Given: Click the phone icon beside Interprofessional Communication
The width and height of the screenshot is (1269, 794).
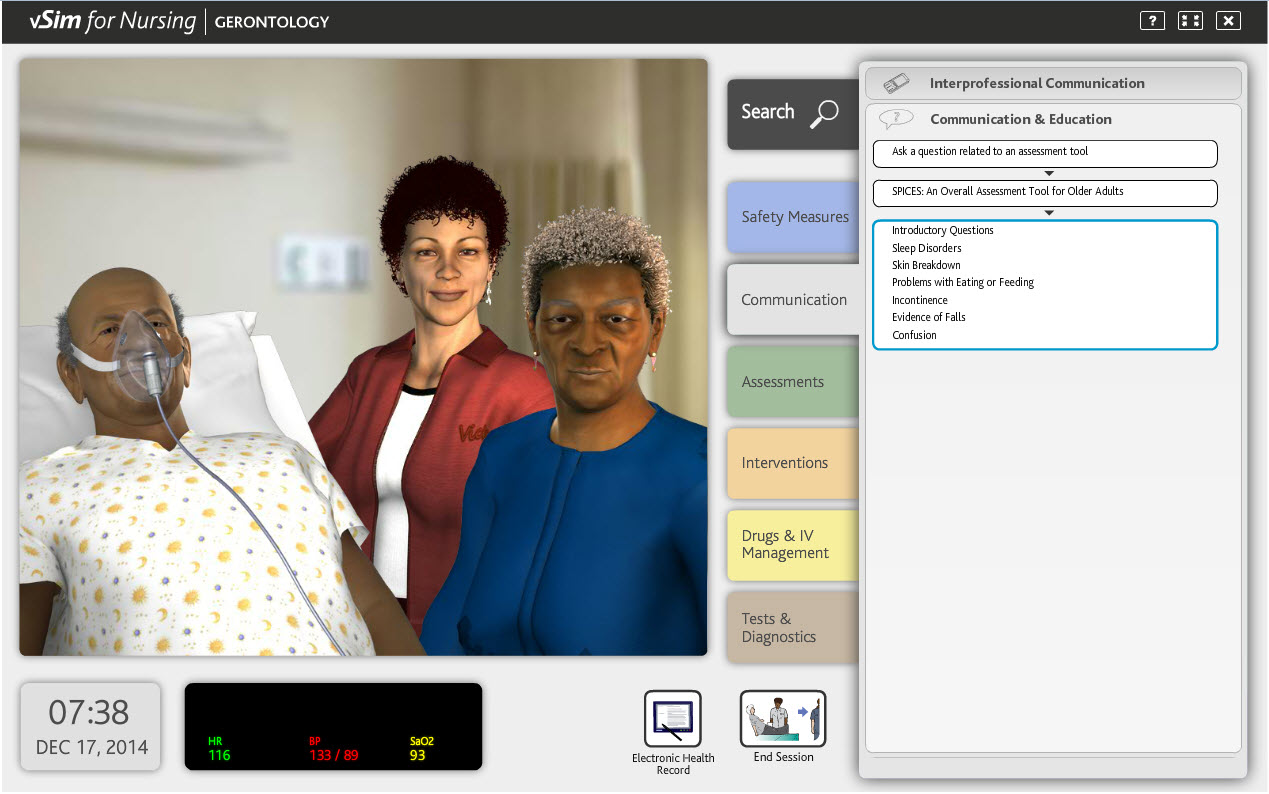Looking at the screenshot, I should (x=895, y=83).
